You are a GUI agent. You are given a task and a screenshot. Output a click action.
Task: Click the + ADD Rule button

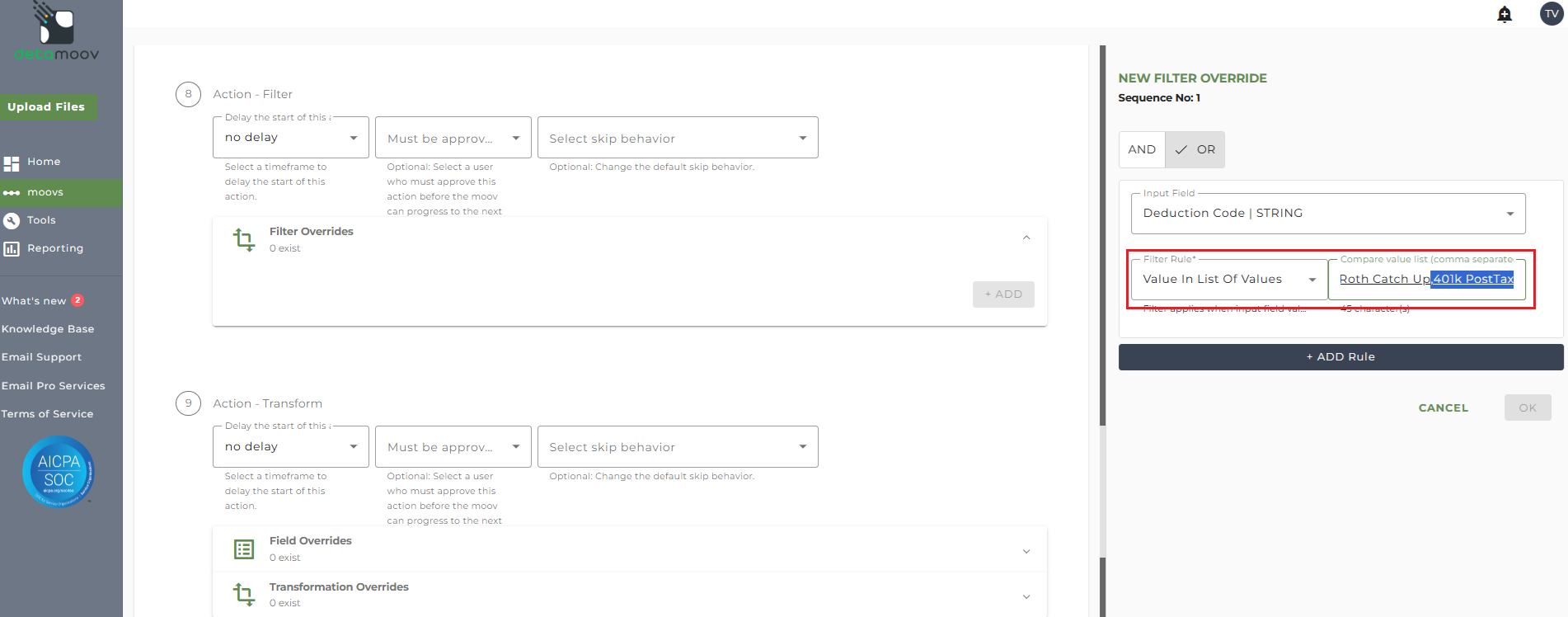pyautogui.click(x=1340, y=357)
